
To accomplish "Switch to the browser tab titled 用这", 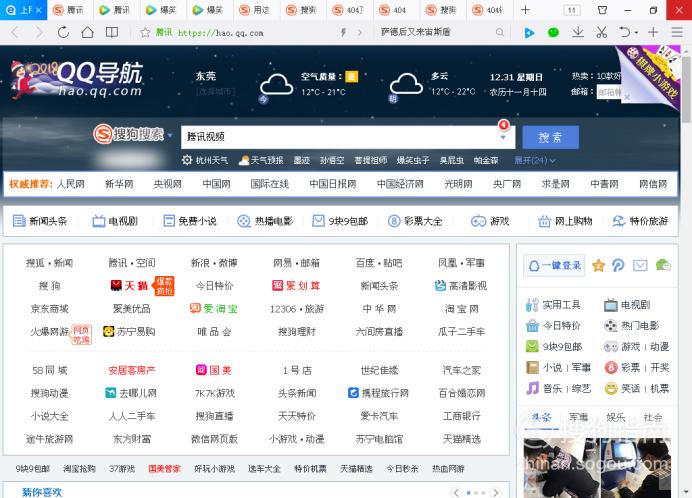I will pyautogui.click(x=256, y=10).
